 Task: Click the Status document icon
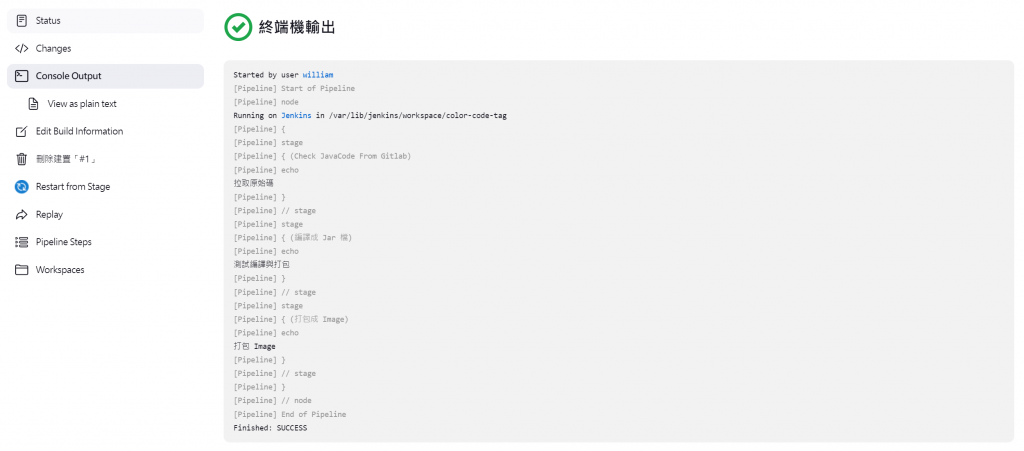coord(22,21)
